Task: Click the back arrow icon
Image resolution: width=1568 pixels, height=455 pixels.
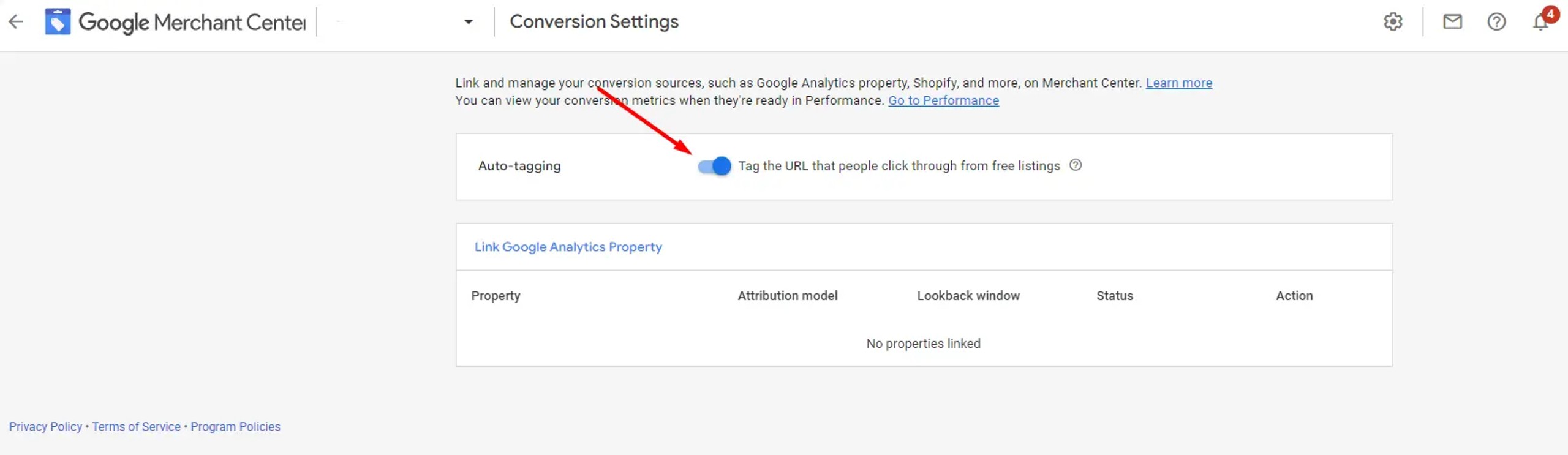Action: 16,22
